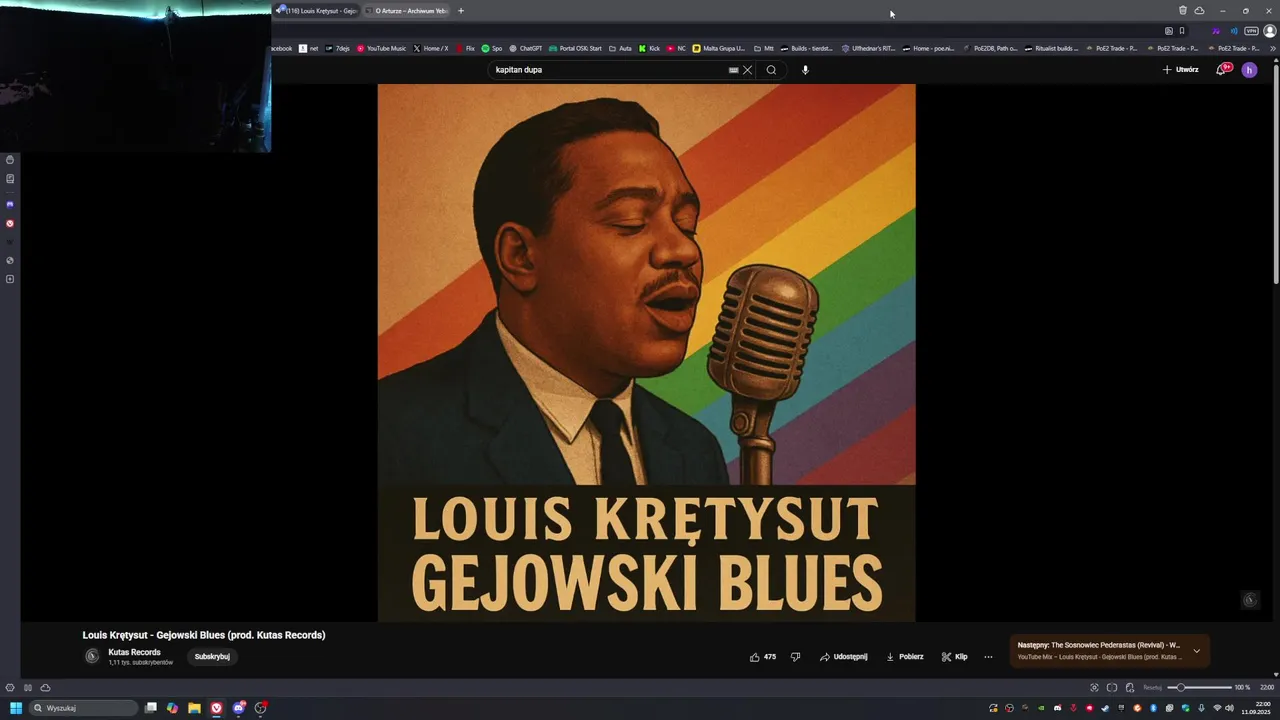Viewport: 1280px width, 720px height.
Task: Click the Kutas Records channel avatar
Action: click(92, 656)
